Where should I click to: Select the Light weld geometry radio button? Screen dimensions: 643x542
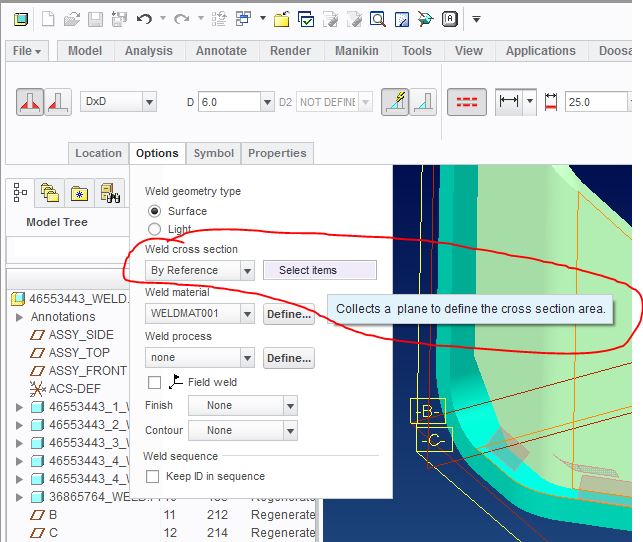[x=154, y=229]
